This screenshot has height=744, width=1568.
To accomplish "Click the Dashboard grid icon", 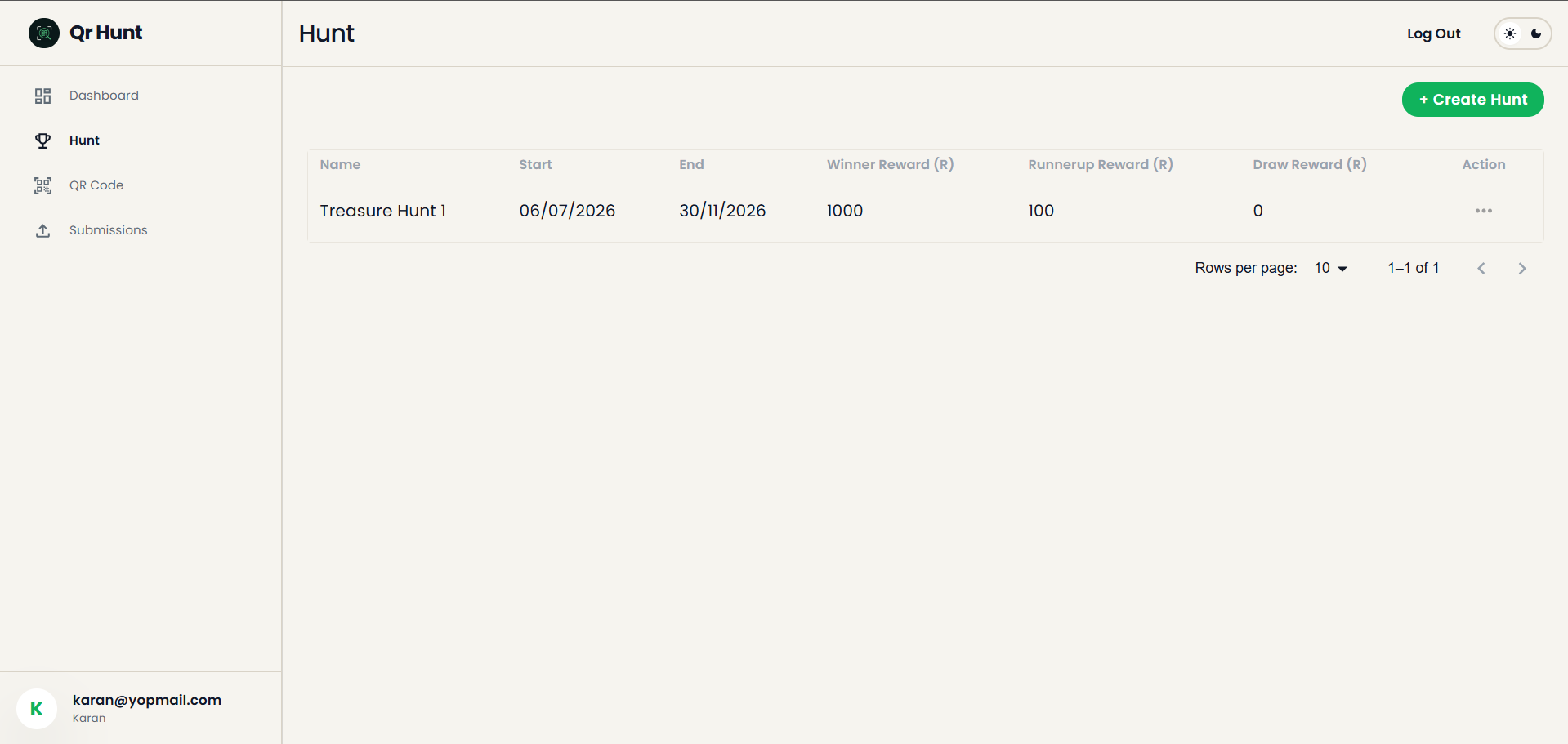I will coord(43,96).
